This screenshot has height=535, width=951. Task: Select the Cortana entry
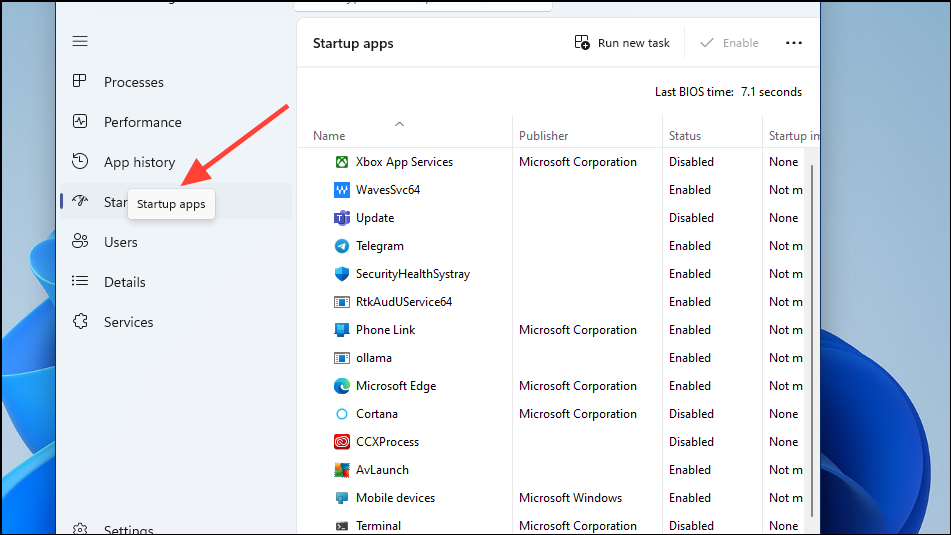tap(377, 414)
